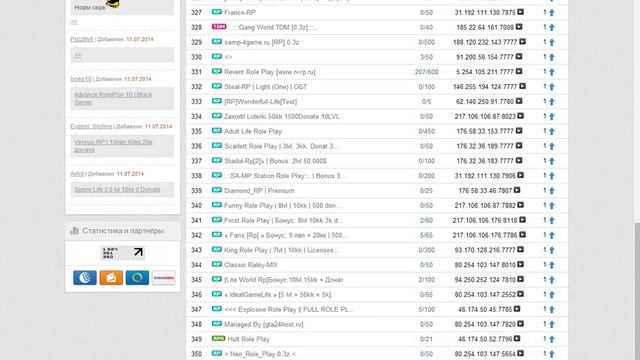Connect to 5.254.105.211:7777 via its black icon

point(519,71)
